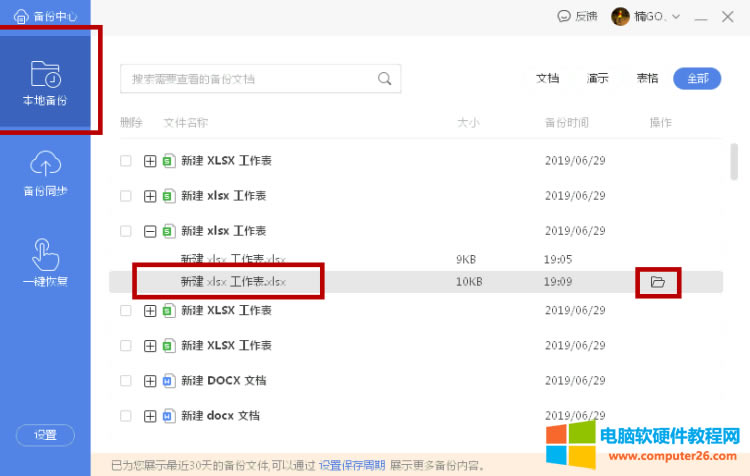The image size is (750, 476).
Task: Open the 本地备份 local backup section
Action: pos(45,82)
